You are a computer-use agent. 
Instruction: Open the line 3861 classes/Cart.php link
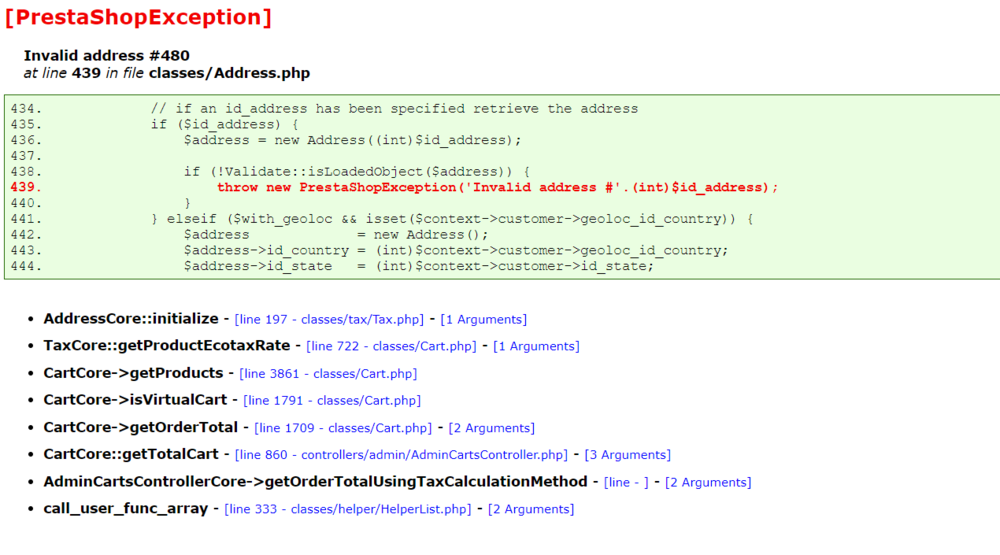[x=328, y=374]
